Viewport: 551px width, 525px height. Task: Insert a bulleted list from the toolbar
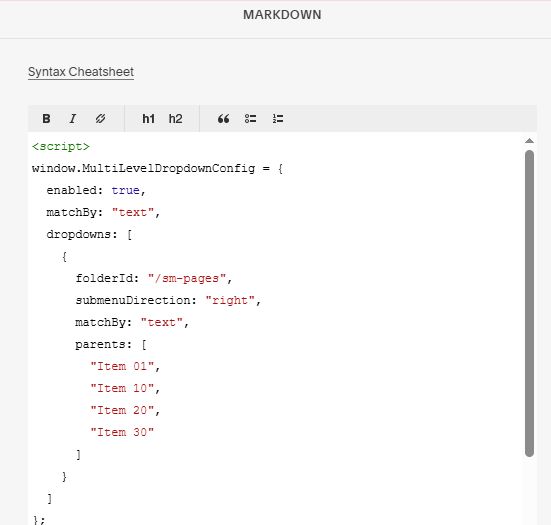coord(251,119)
